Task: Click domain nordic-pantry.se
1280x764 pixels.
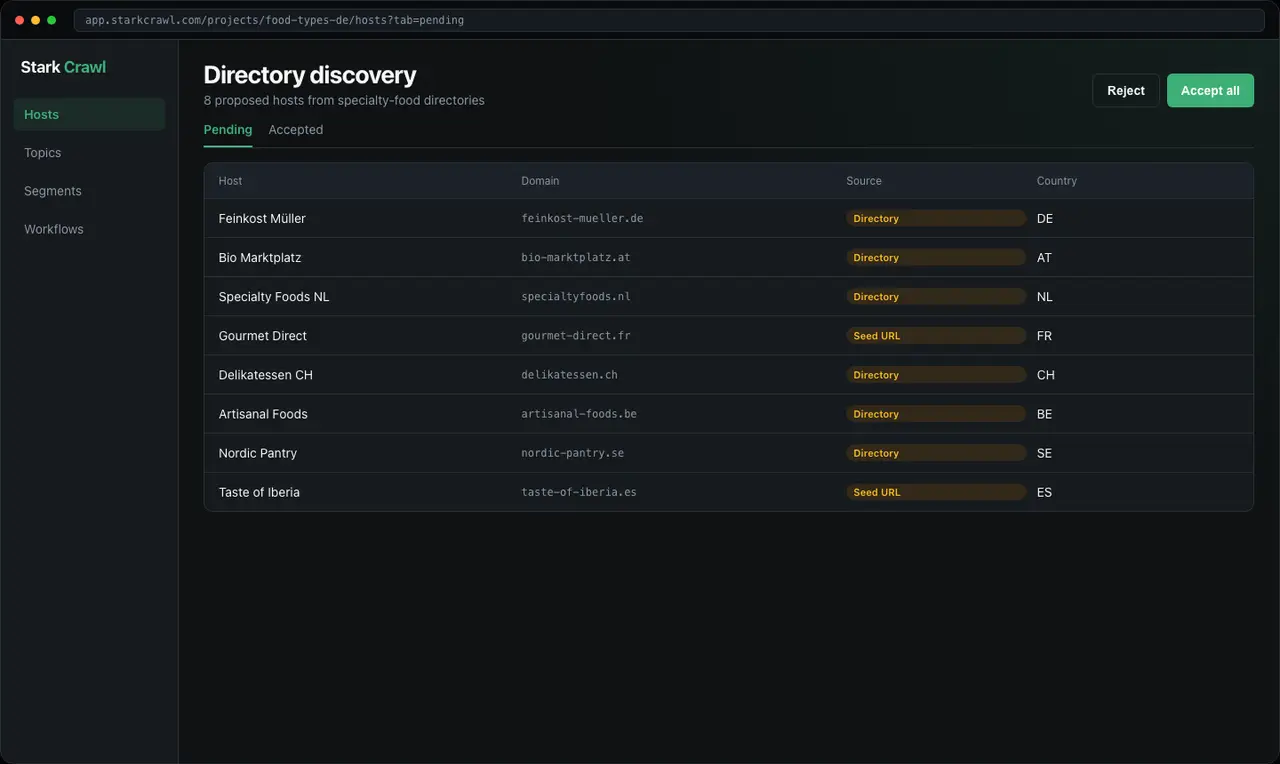Action: pyautogui.click(x=573, y=452)
